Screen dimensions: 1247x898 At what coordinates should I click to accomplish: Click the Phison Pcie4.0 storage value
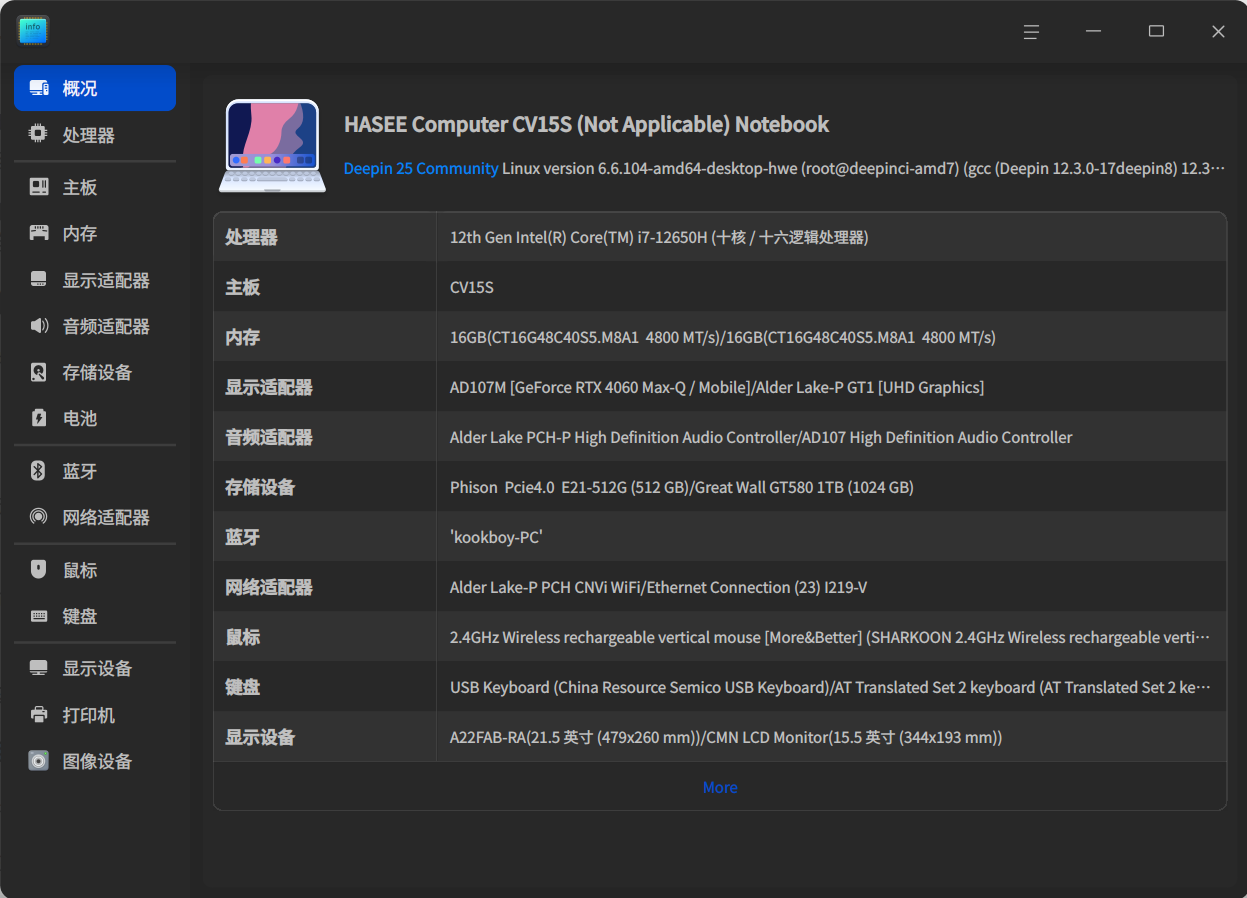click(682, 487)
